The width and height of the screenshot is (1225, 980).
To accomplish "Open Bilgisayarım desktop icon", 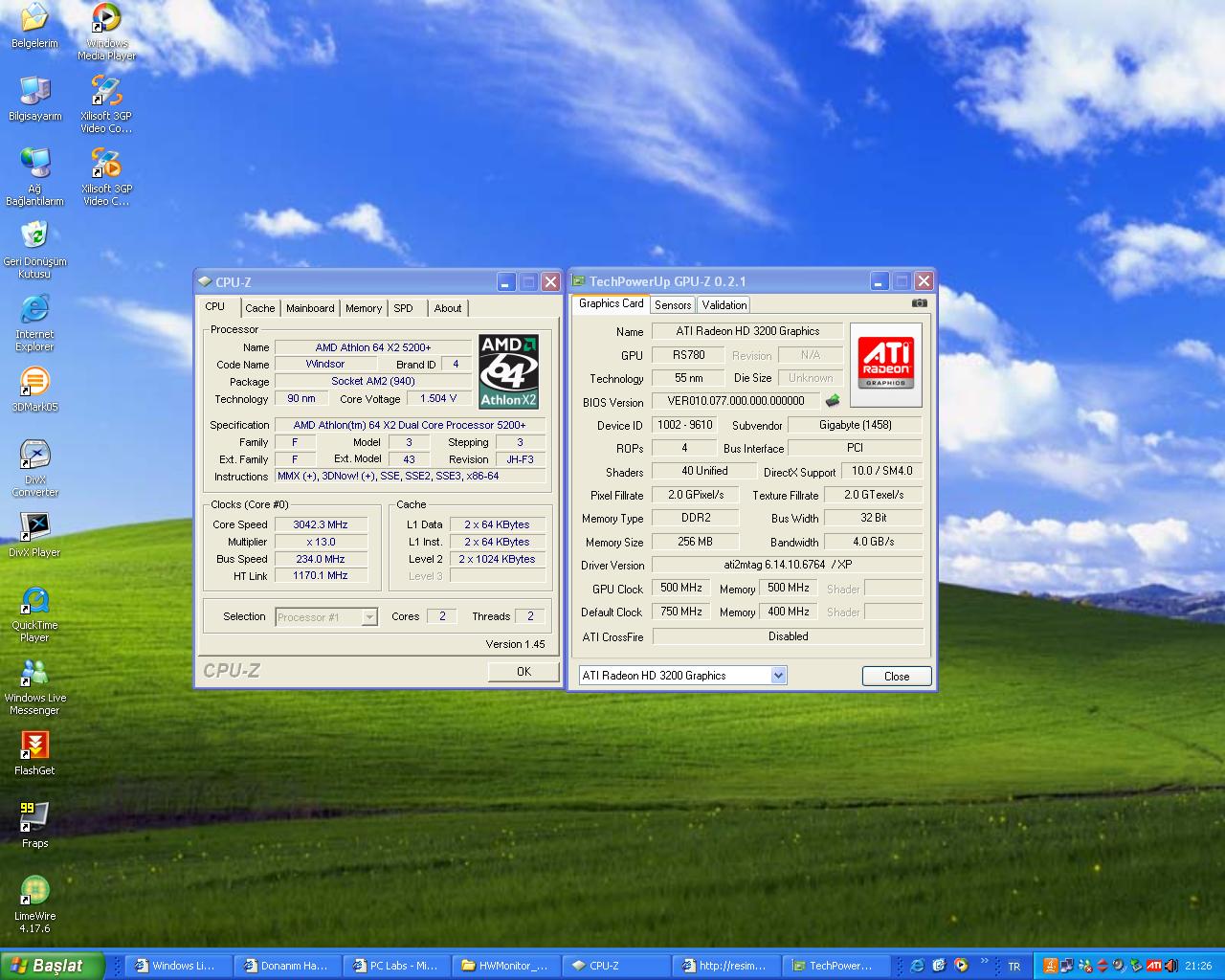I will (34, 99).
